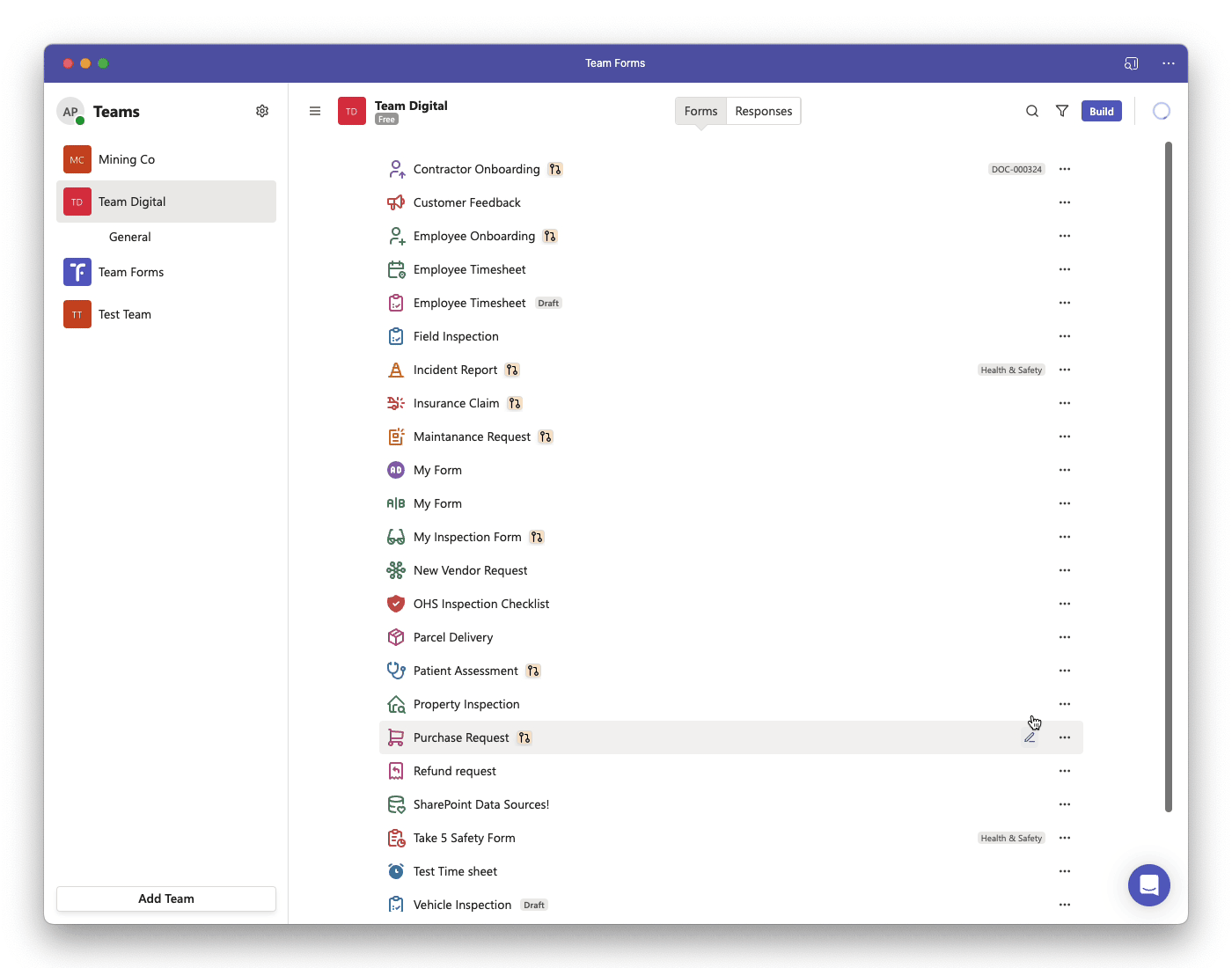Click Health & Safety tag on Incident Report
Viewport: 1232px width, 968px height.
tap(1011, 370)
